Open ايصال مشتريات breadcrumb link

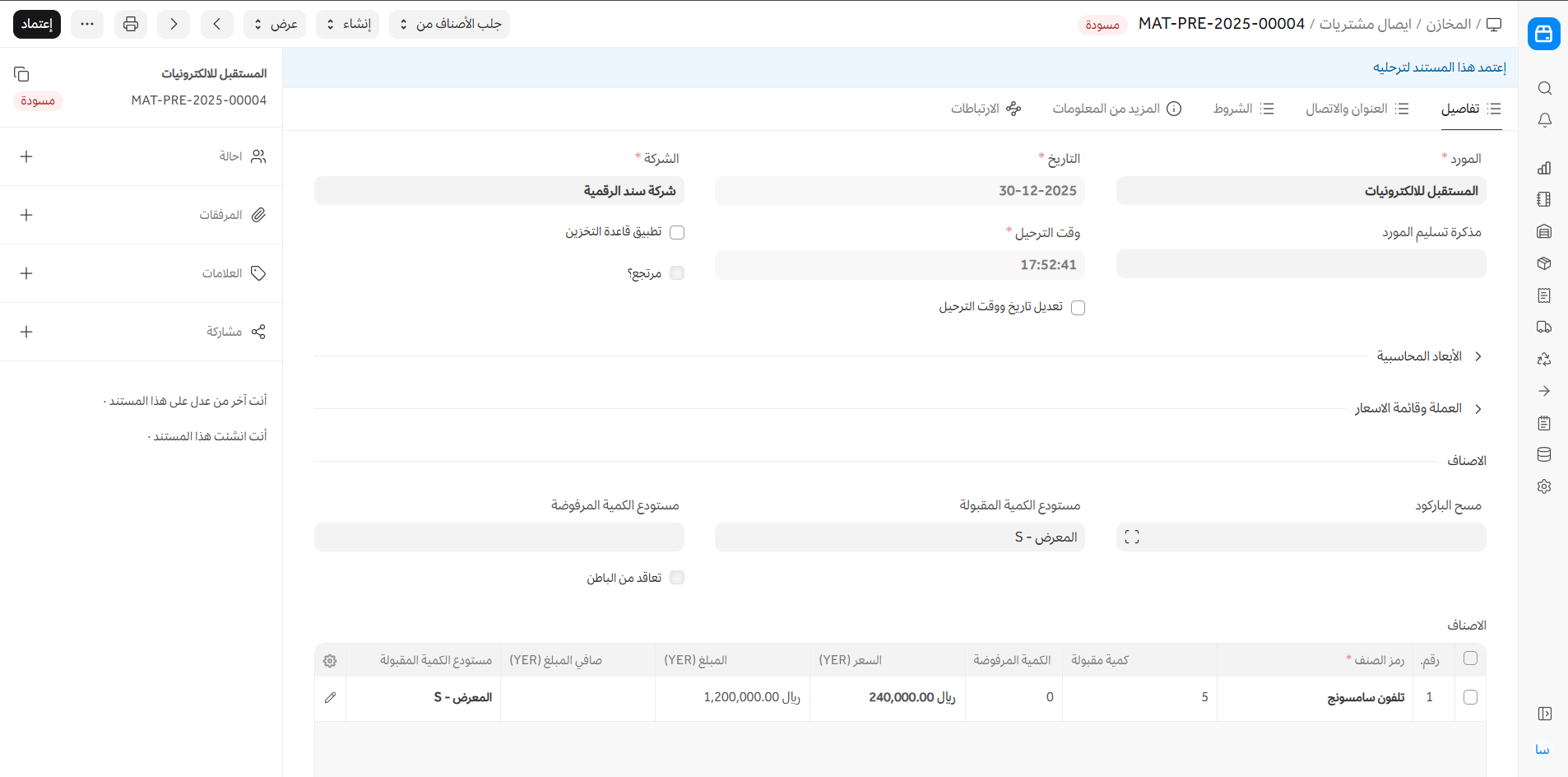coord(1365,24)
